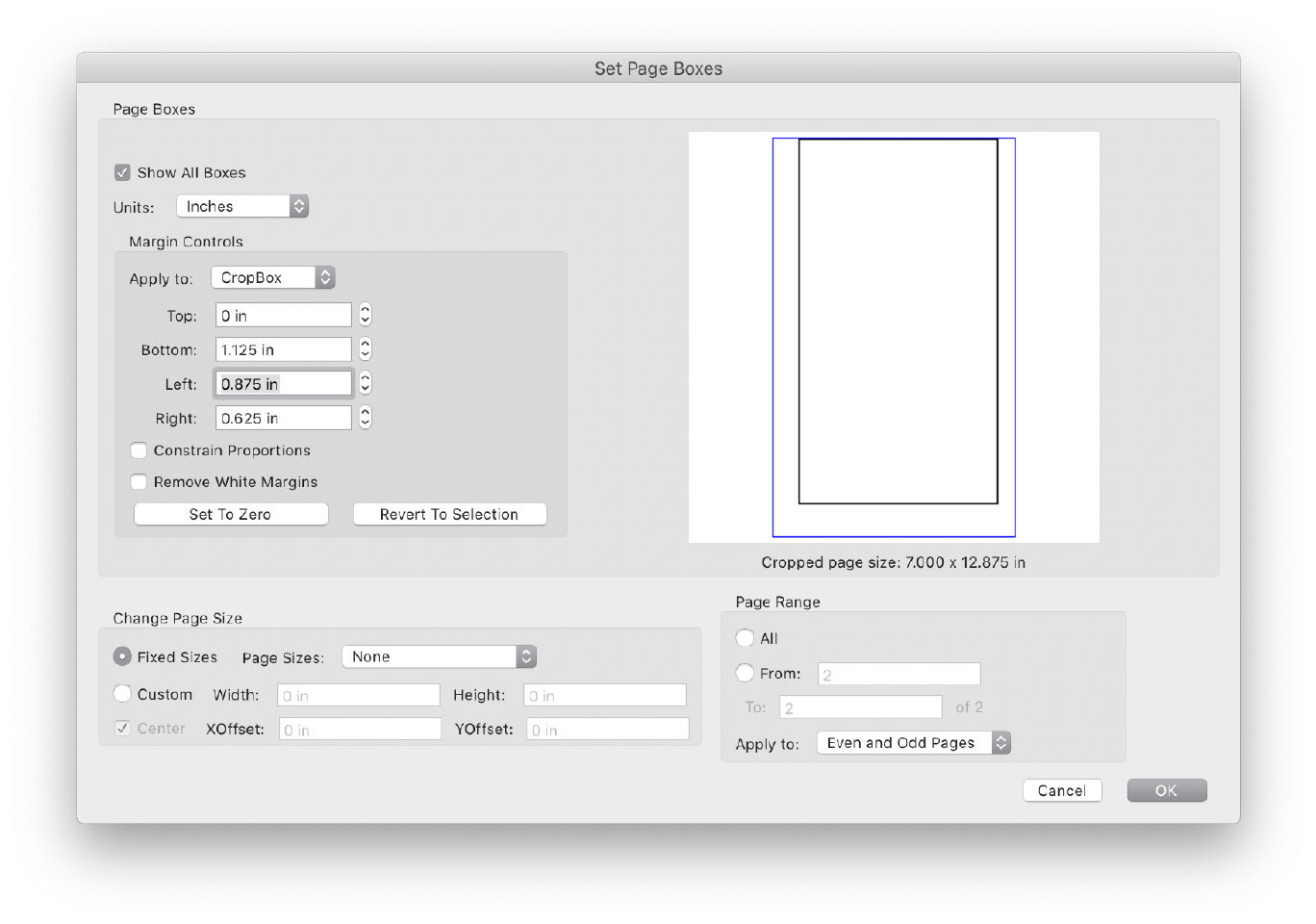1316x924 pixels.
Task: Open the Units dropdown set to Inches
Action: click(242, 206)
